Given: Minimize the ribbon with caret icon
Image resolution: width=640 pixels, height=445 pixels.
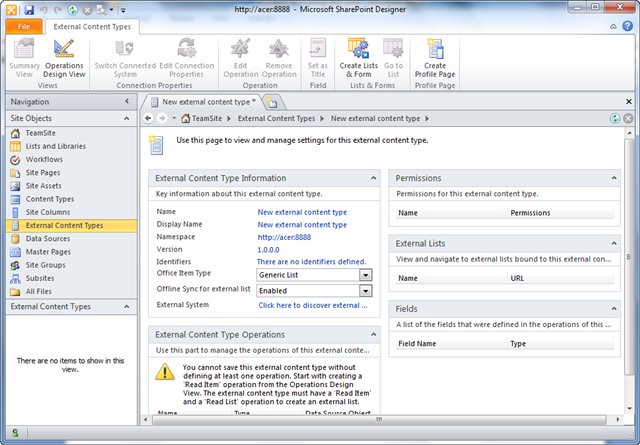Looking at the screenshot, I should pos(613,27).
